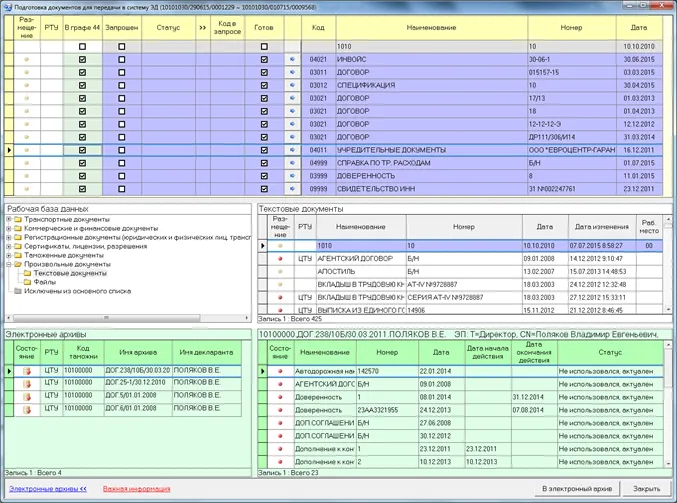Click folder icon of Таможенные документы
The height and width of the screenshot is (503, 677).
click(x=18, y=255)
